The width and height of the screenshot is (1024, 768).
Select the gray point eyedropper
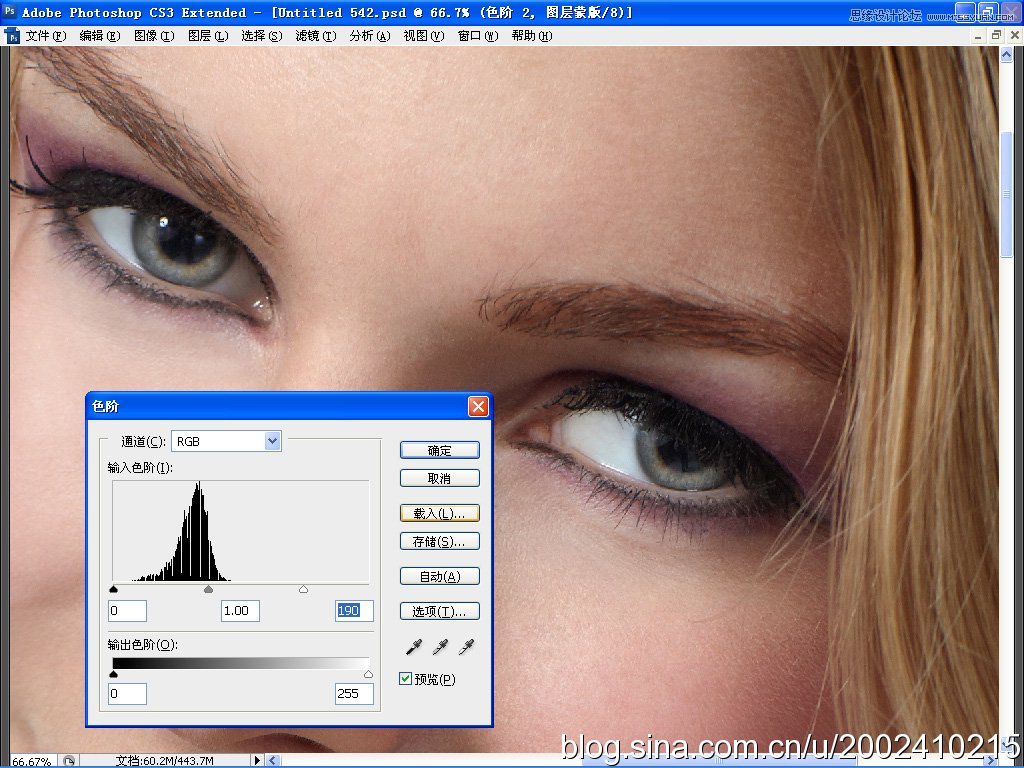click(440, 647)
